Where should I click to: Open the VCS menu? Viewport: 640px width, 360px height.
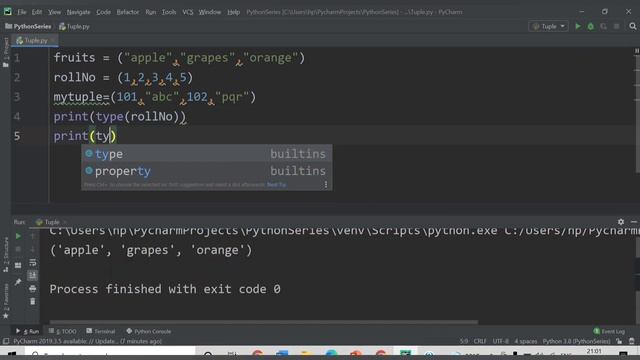188,12
